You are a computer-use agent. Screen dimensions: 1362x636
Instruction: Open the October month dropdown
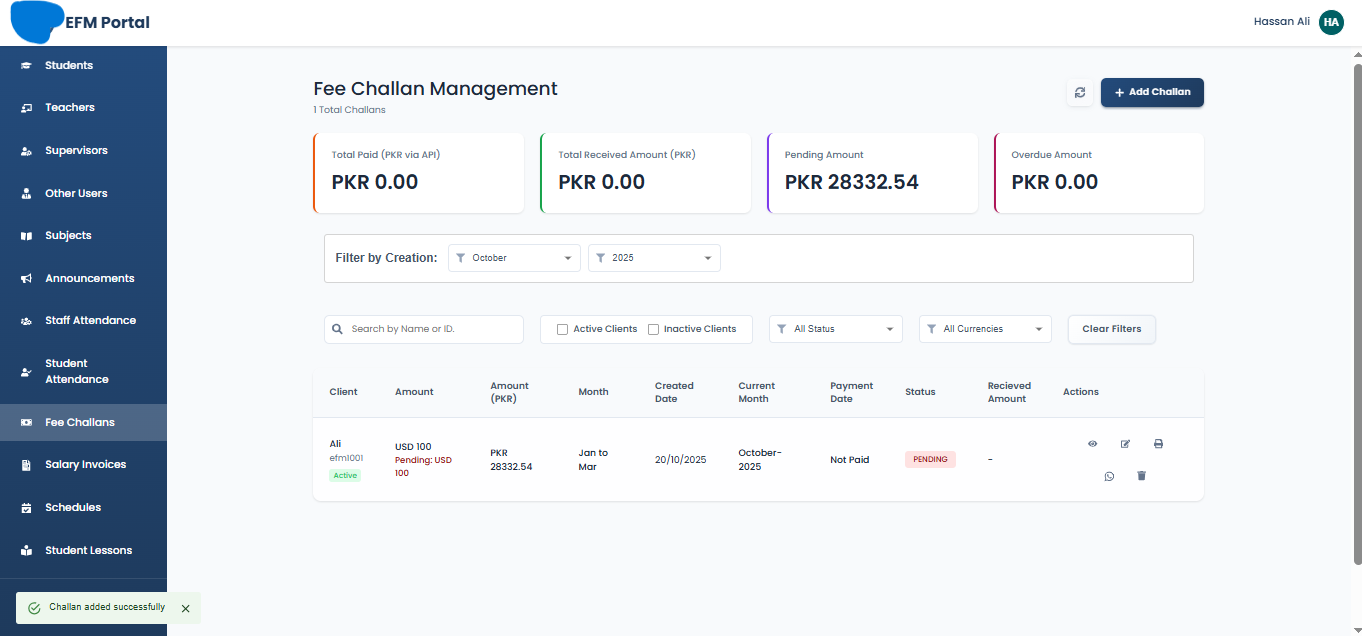513,257
